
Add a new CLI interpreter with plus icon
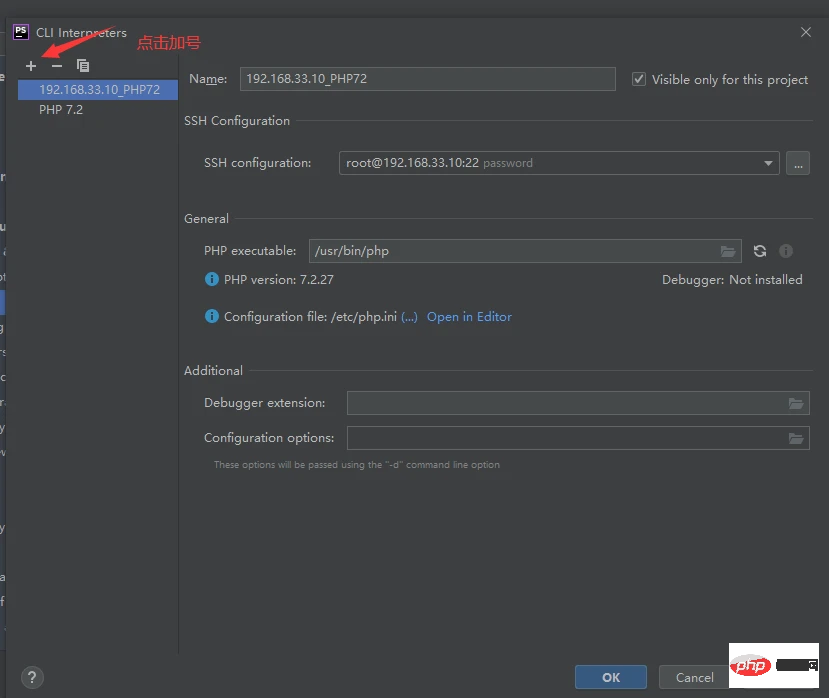pyautogui.click(x=31, y=66)
